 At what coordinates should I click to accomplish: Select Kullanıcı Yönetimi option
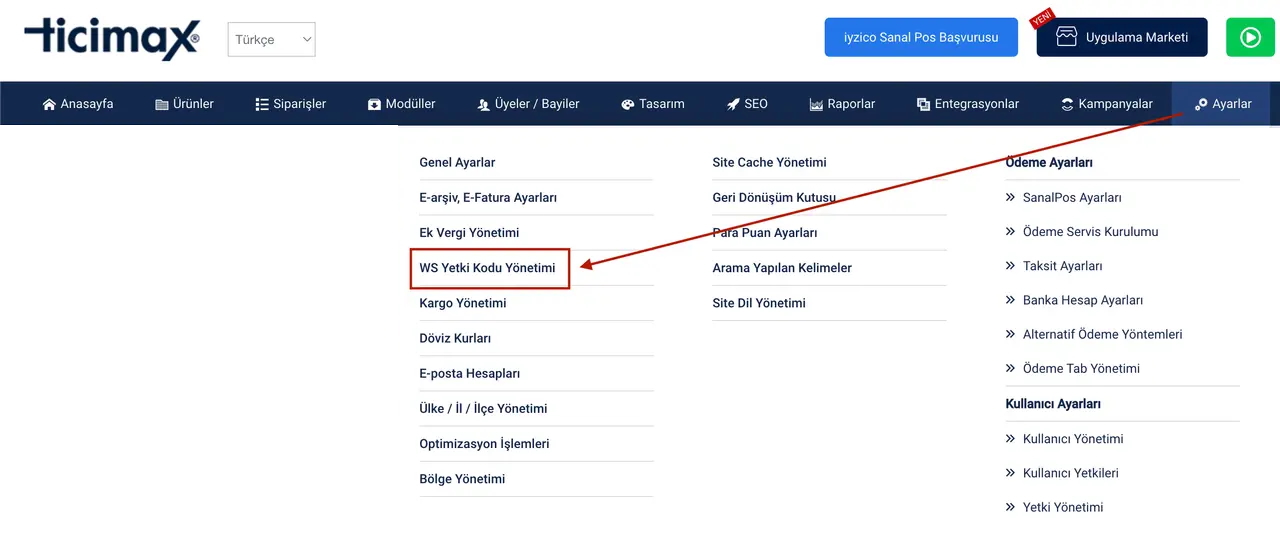click(x=1072, y=439)
